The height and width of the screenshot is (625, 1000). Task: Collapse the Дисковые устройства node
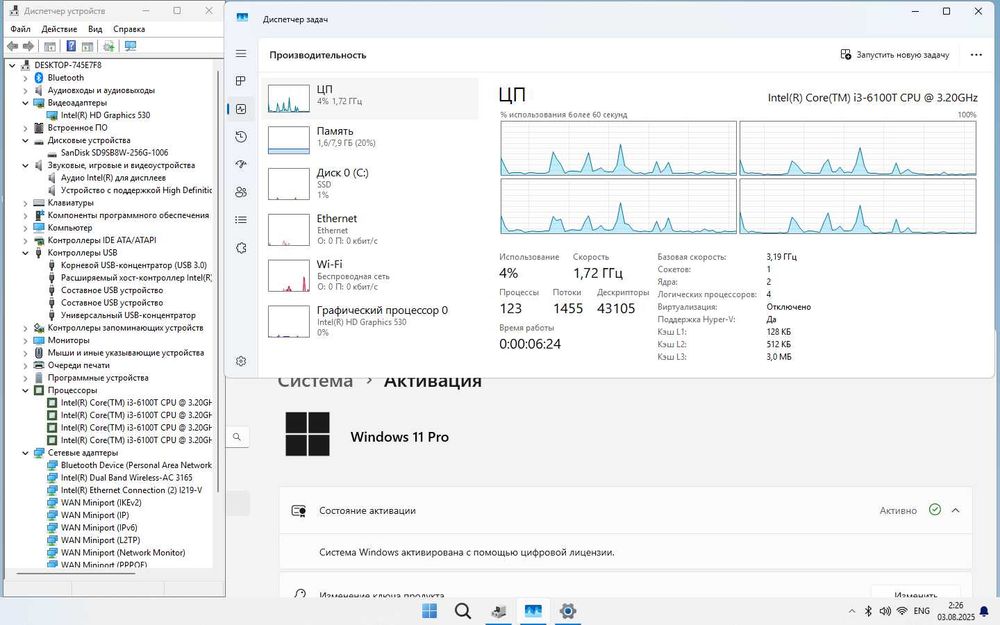(26, 140)
